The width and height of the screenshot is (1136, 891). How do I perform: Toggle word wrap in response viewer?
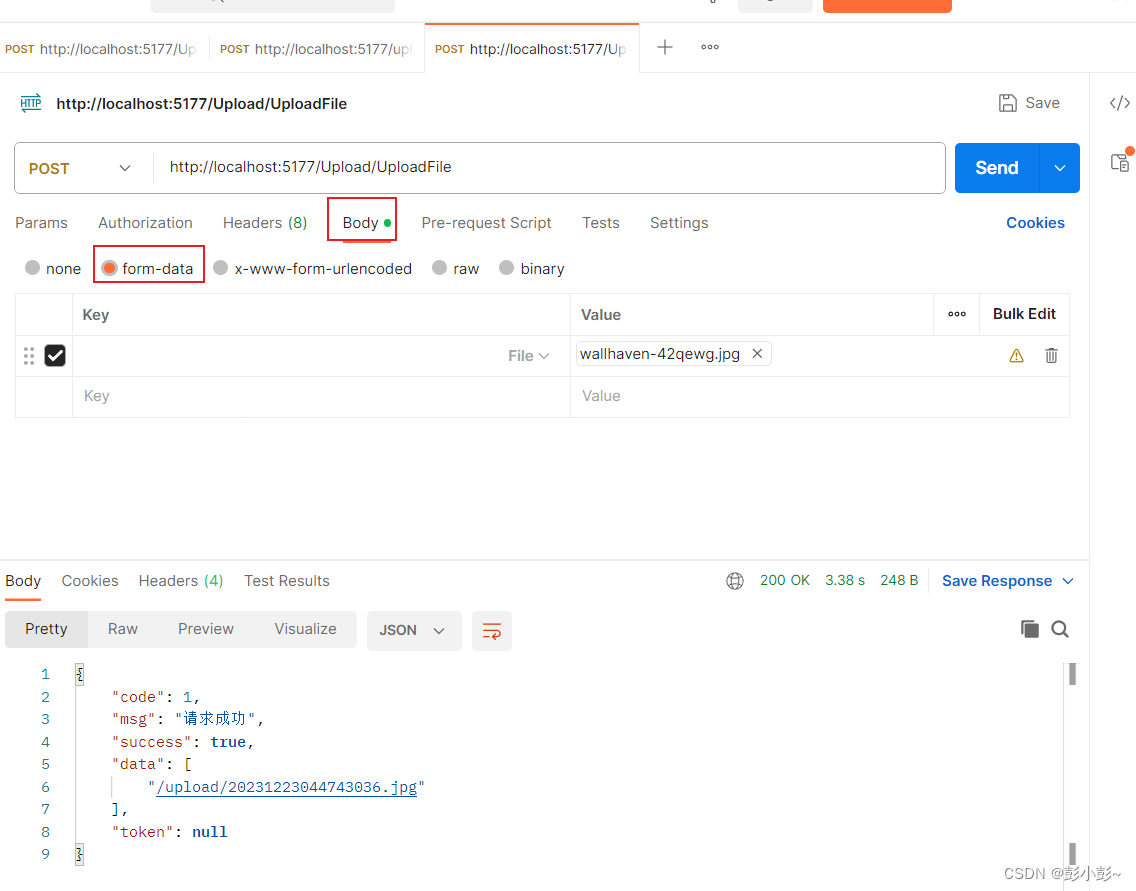point(492,630)
